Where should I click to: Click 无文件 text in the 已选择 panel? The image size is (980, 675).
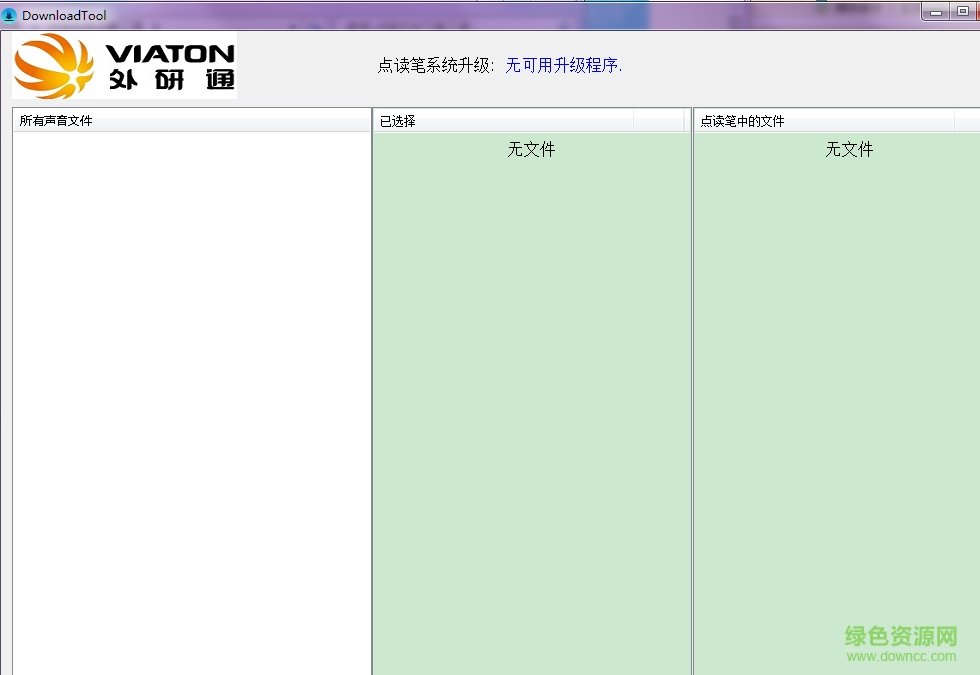pyautogui.click(x=531, y=149)
